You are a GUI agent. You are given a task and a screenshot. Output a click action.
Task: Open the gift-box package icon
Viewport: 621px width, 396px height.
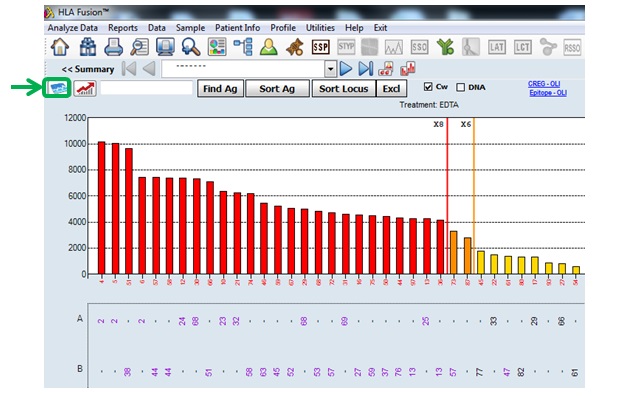point(88,47)
